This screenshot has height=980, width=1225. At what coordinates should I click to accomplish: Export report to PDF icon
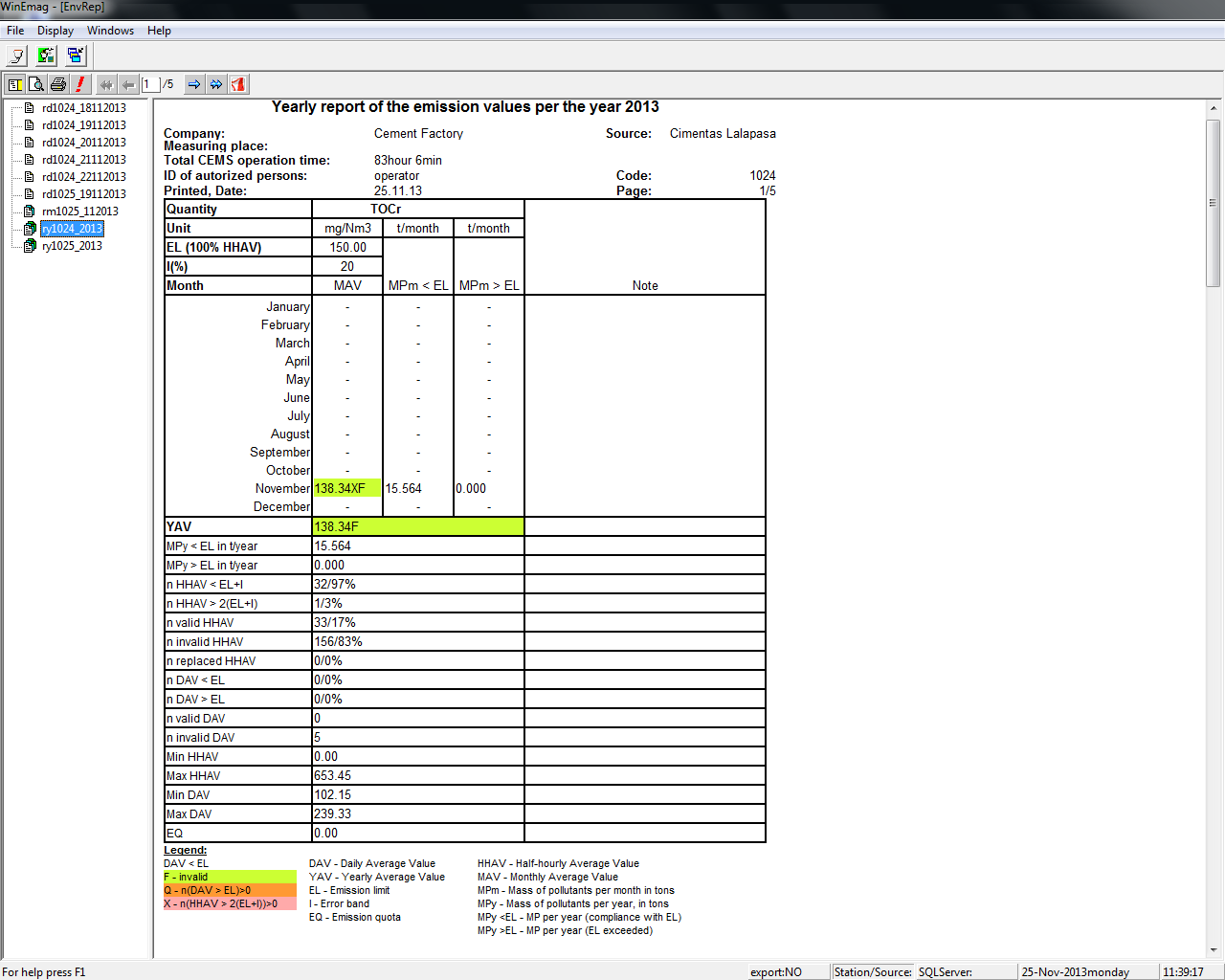point(238,84)
